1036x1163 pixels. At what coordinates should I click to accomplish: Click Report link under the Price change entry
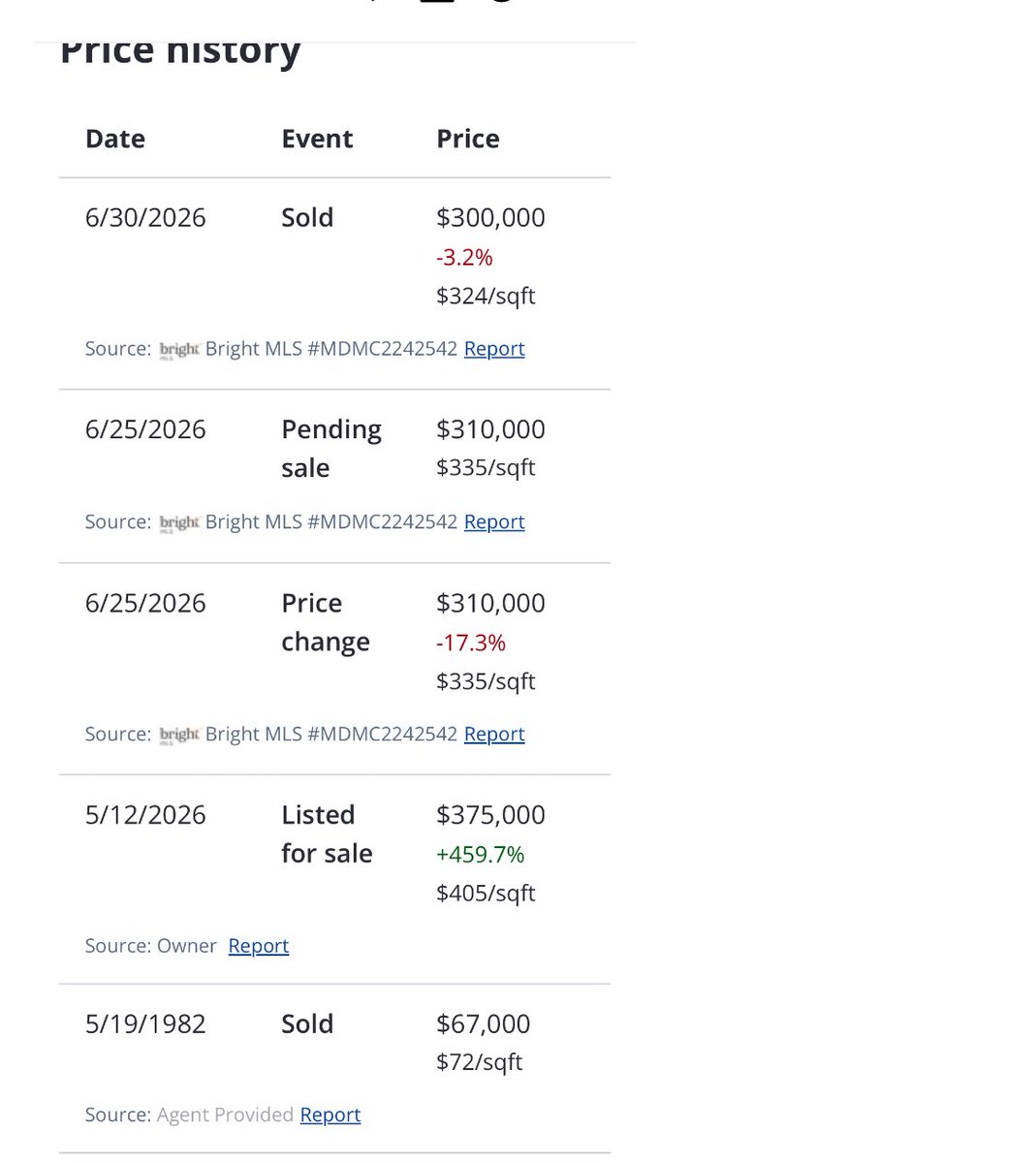pos(494,735)
